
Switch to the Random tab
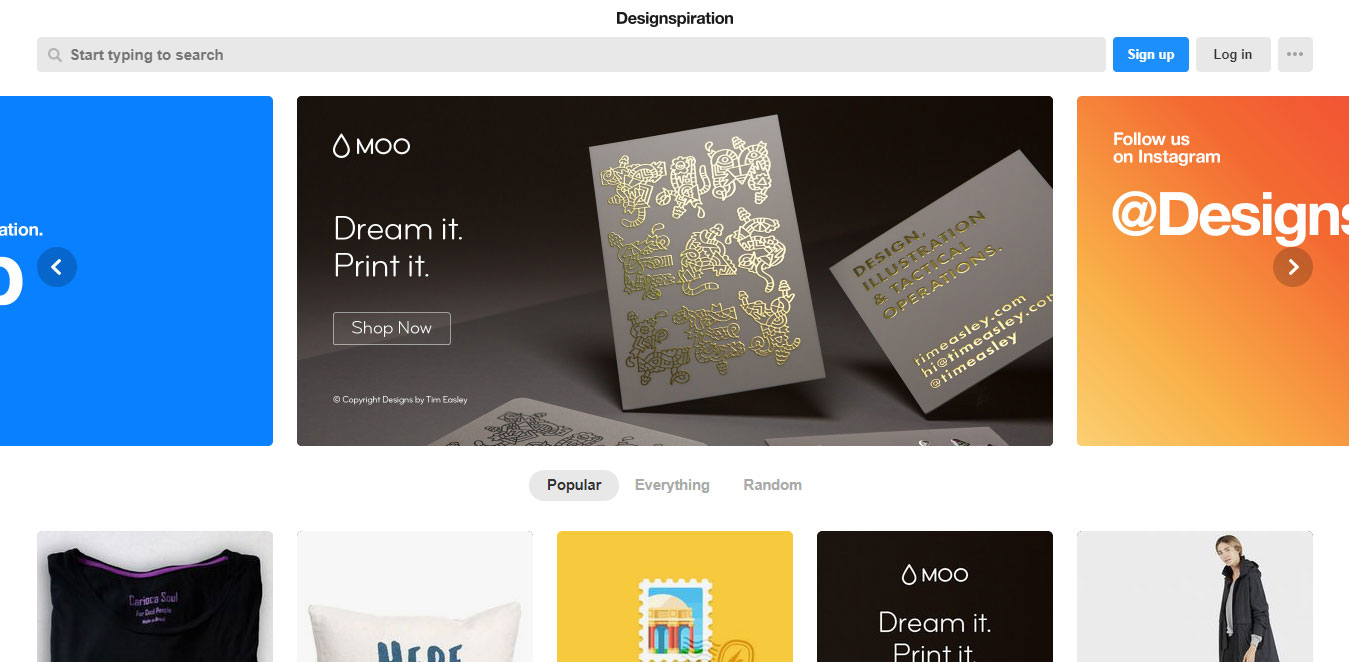(x=772, y=485)
